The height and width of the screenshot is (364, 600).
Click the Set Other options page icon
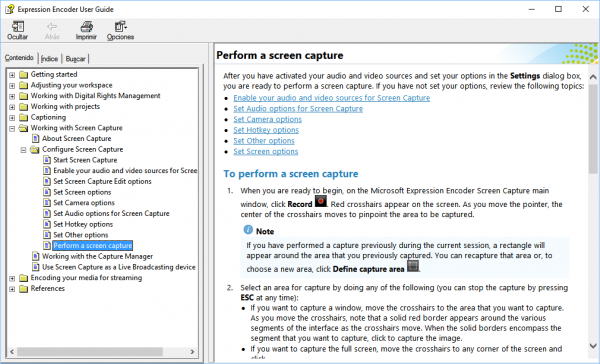[47, 235]
